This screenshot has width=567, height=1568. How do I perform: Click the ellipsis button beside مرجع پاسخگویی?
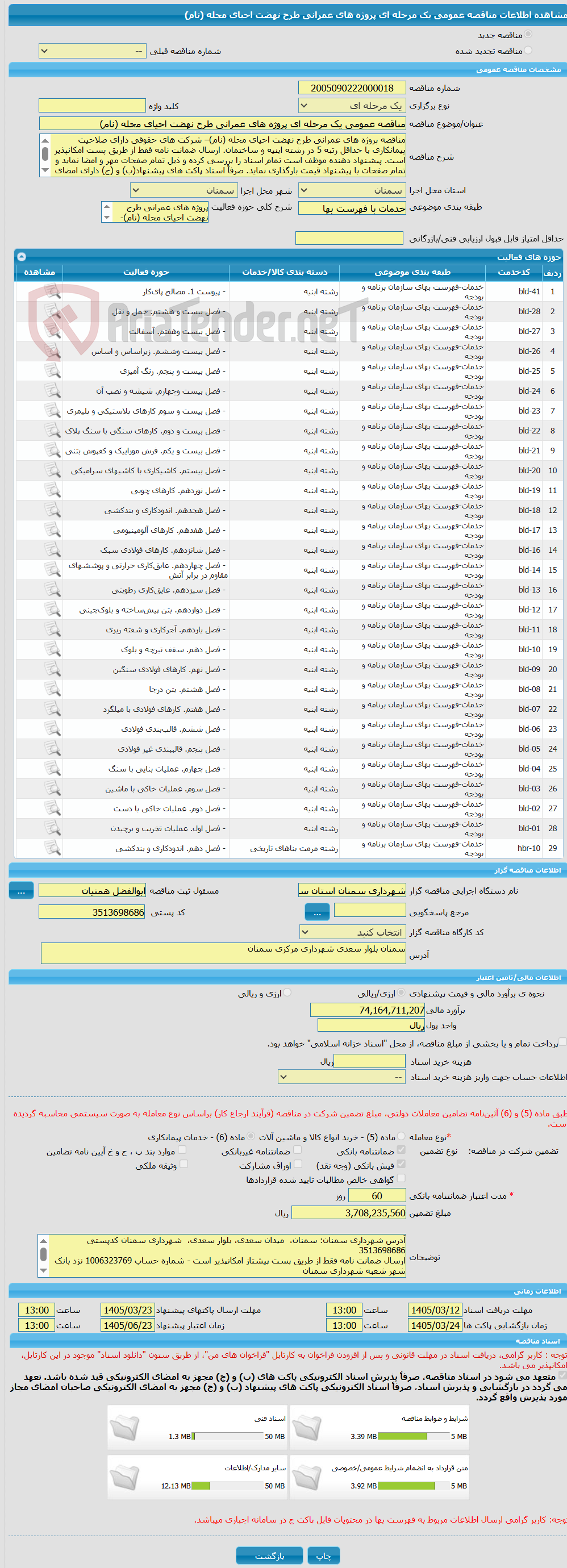click(x=316, y=912)
